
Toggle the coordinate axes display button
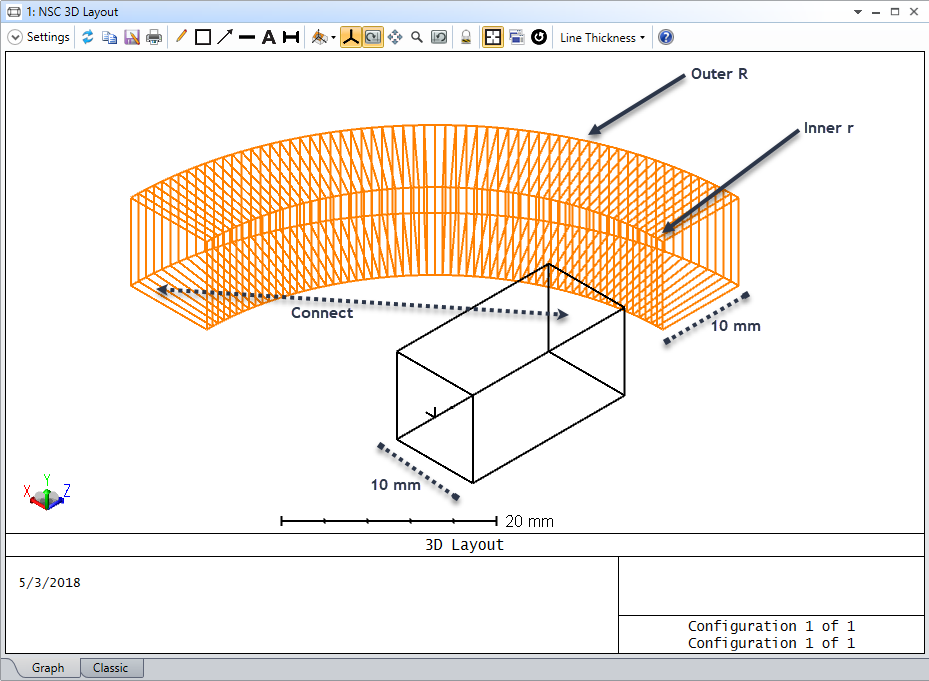351,37
